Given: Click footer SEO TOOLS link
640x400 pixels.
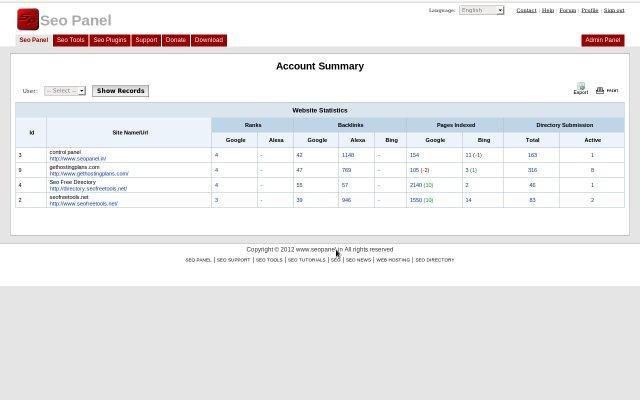Looking at the screenshot, I should tap(269, 260).
